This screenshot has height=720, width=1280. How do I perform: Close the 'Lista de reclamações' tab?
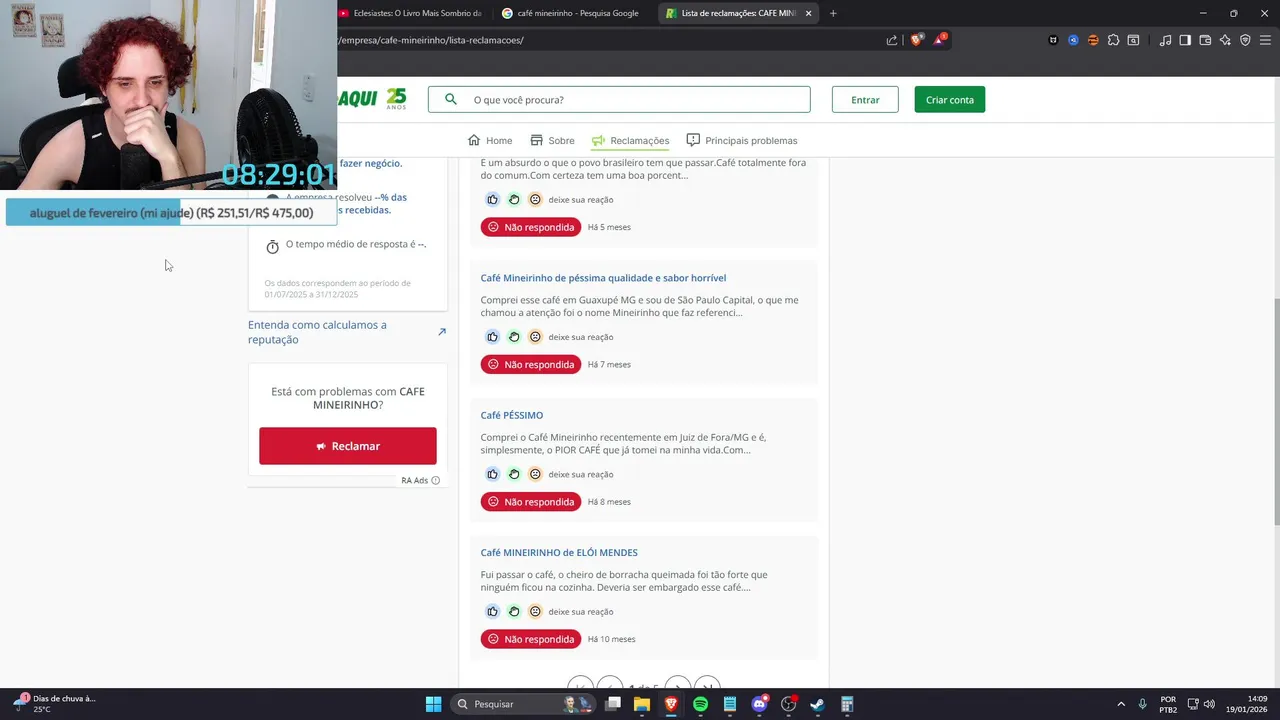tap(808, 13)
